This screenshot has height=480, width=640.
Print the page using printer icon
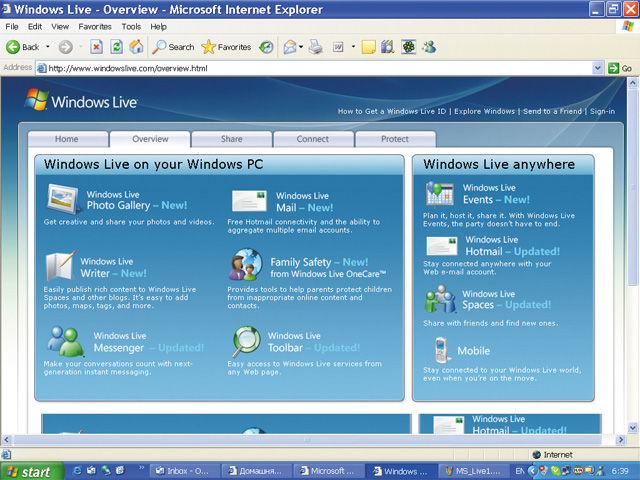pyautogui.click(x=316, y=47)
